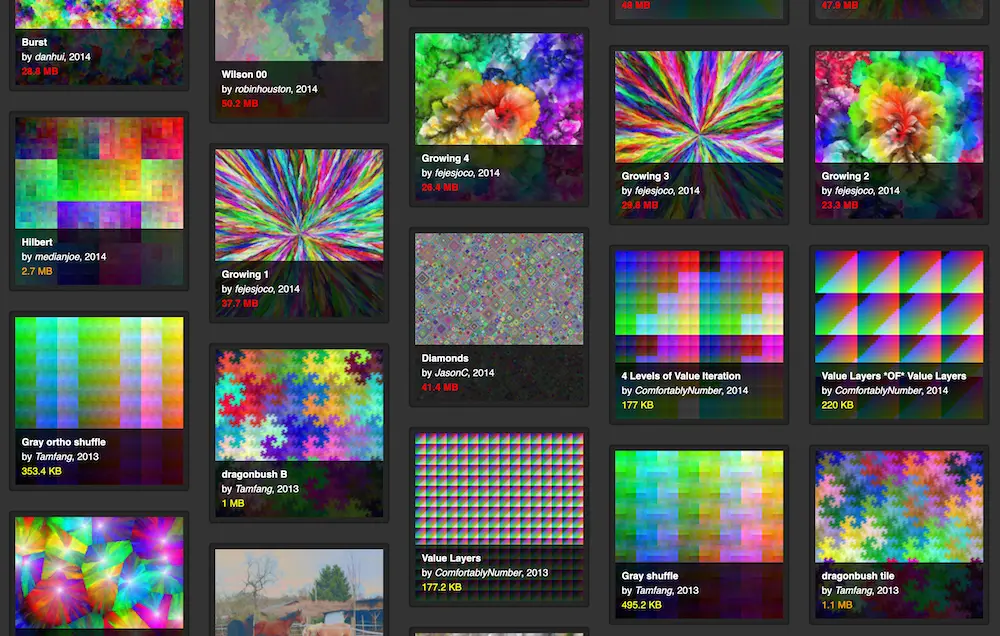Click Tamfang under dragonbush B

pos(254,489)
